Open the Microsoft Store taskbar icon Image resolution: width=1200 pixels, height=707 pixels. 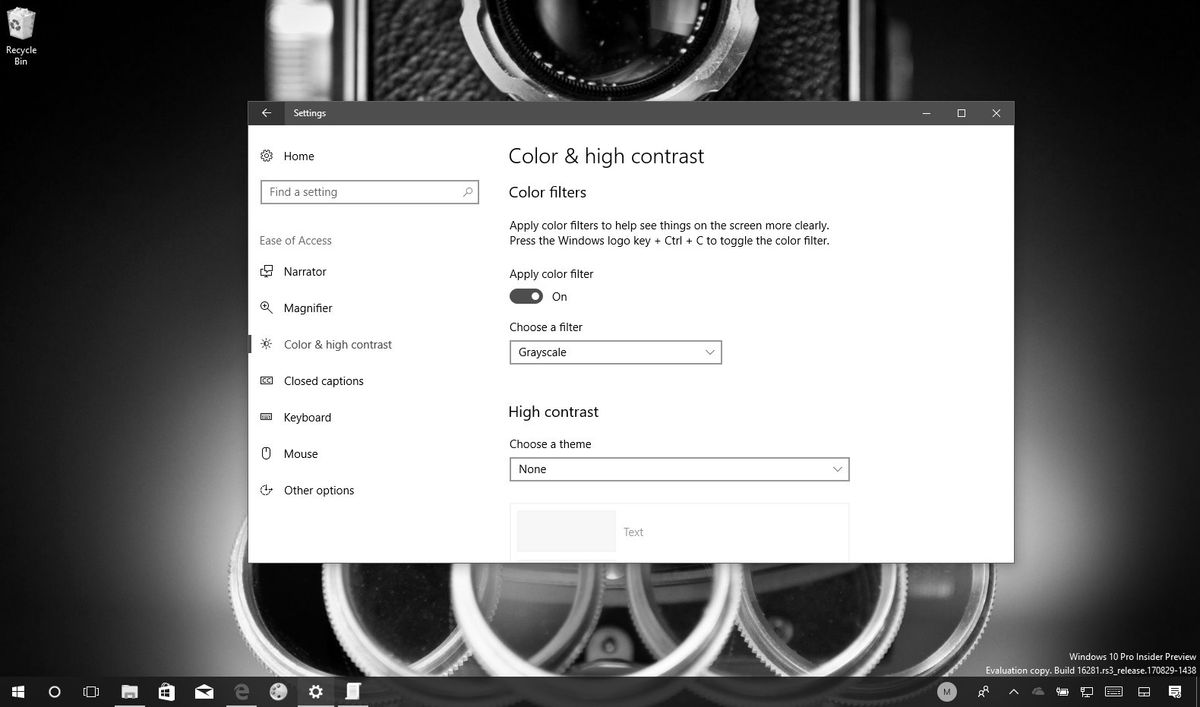pos(166,691)
